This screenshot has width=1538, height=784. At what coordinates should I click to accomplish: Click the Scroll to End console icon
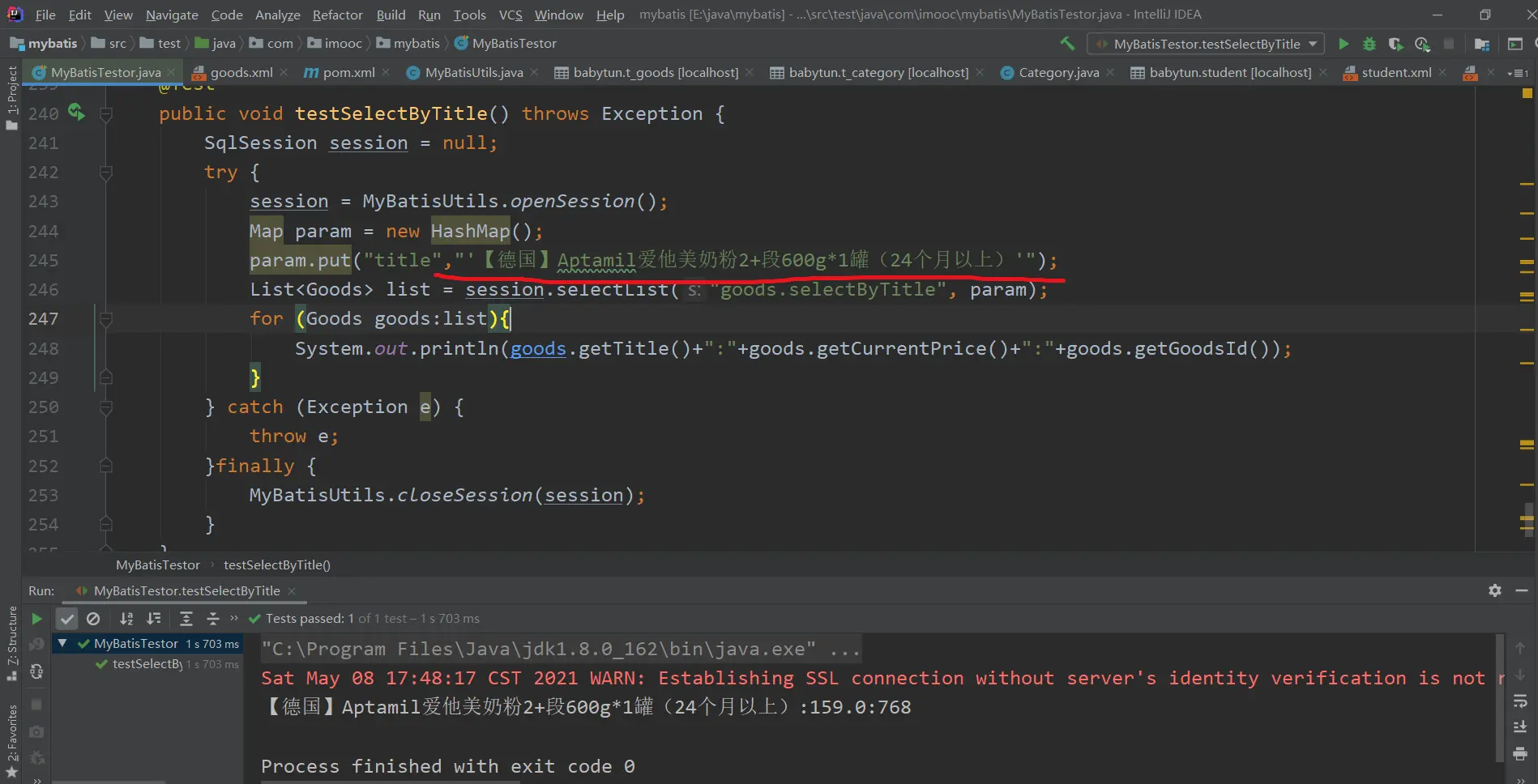tap(1520, 726)
